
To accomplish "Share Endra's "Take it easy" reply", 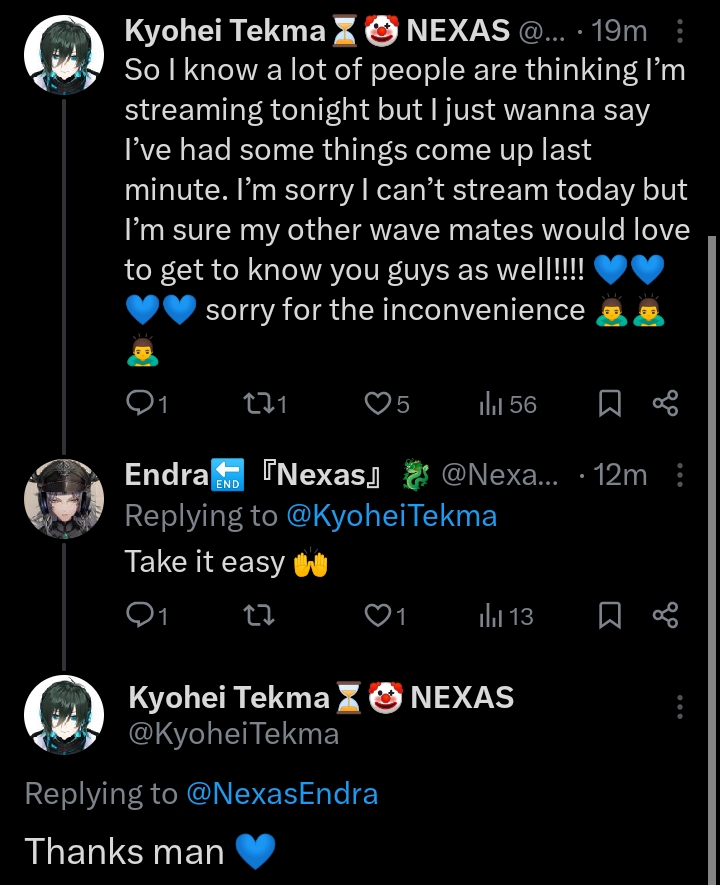I will click(x=666, y=617).
